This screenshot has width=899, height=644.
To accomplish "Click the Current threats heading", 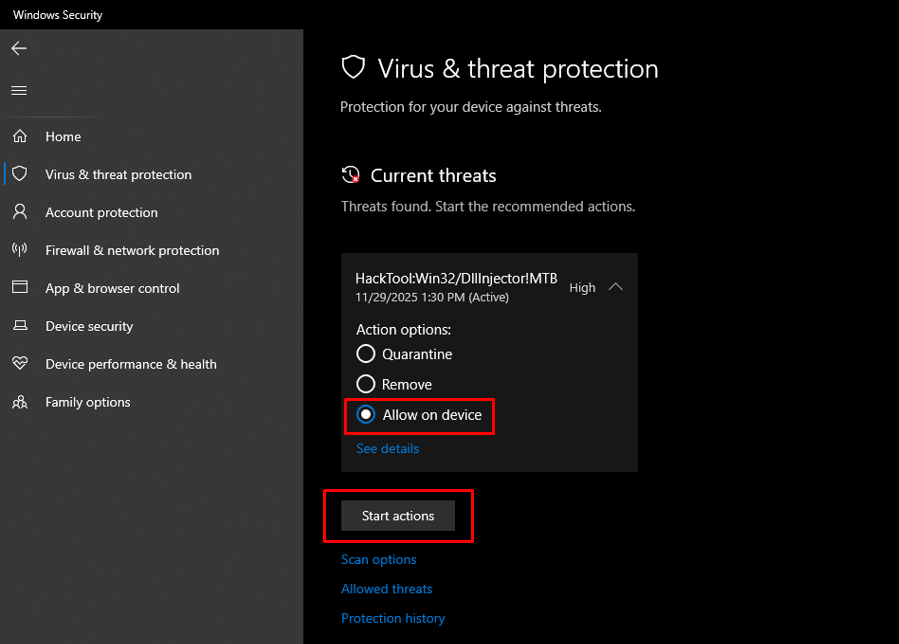I will pyautogui.click(x=433, y=175).
